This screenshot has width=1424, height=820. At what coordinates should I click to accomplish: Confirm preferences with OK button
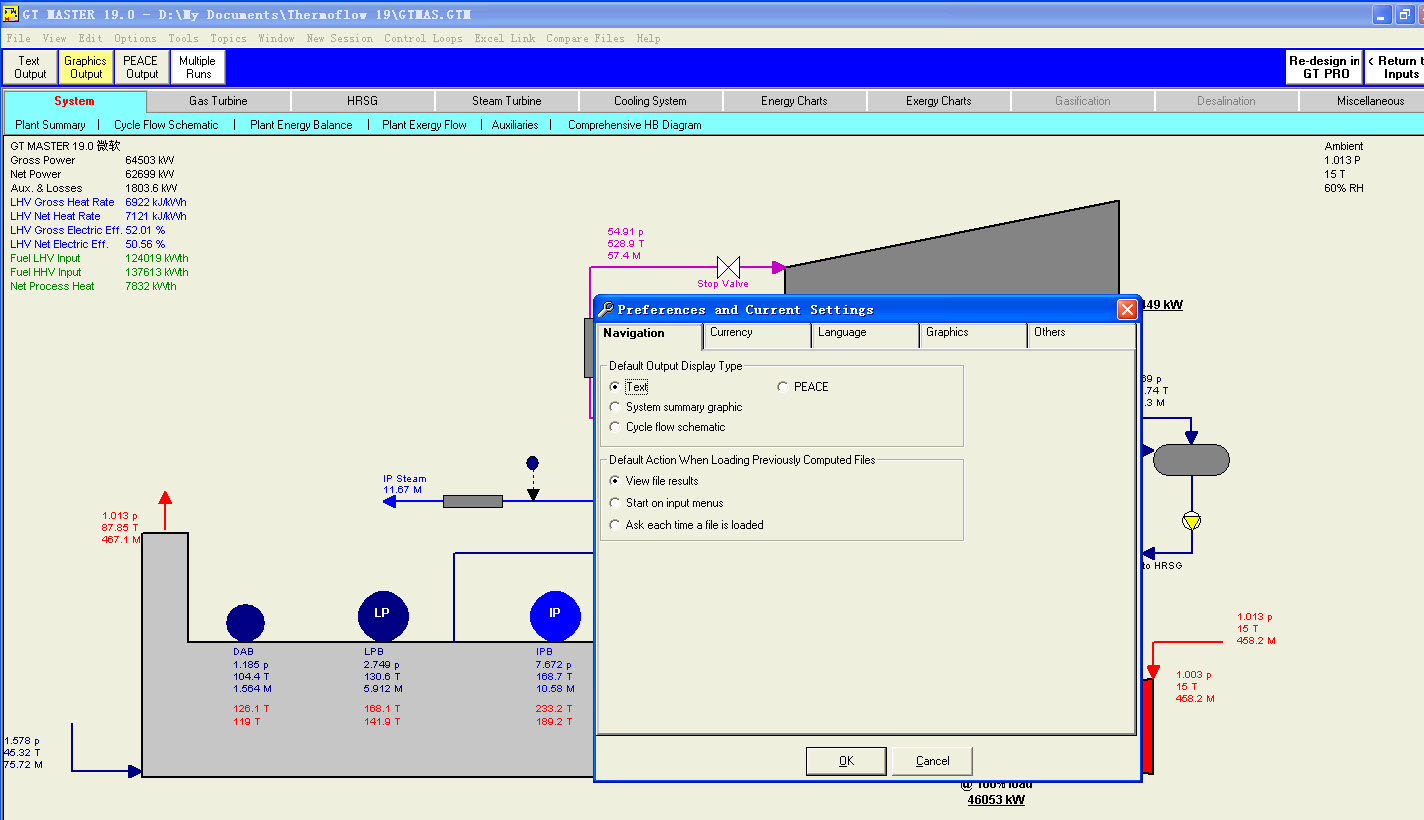(846, 761)
